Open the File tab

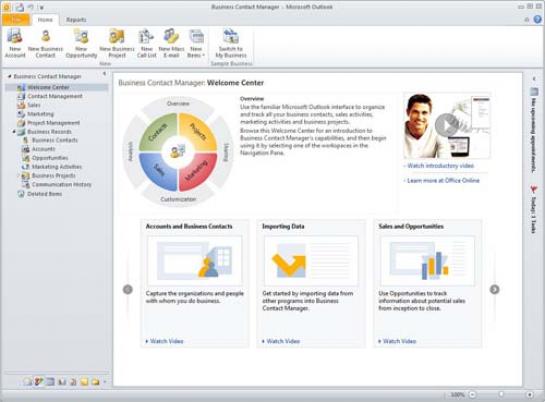tap(16, 19)
